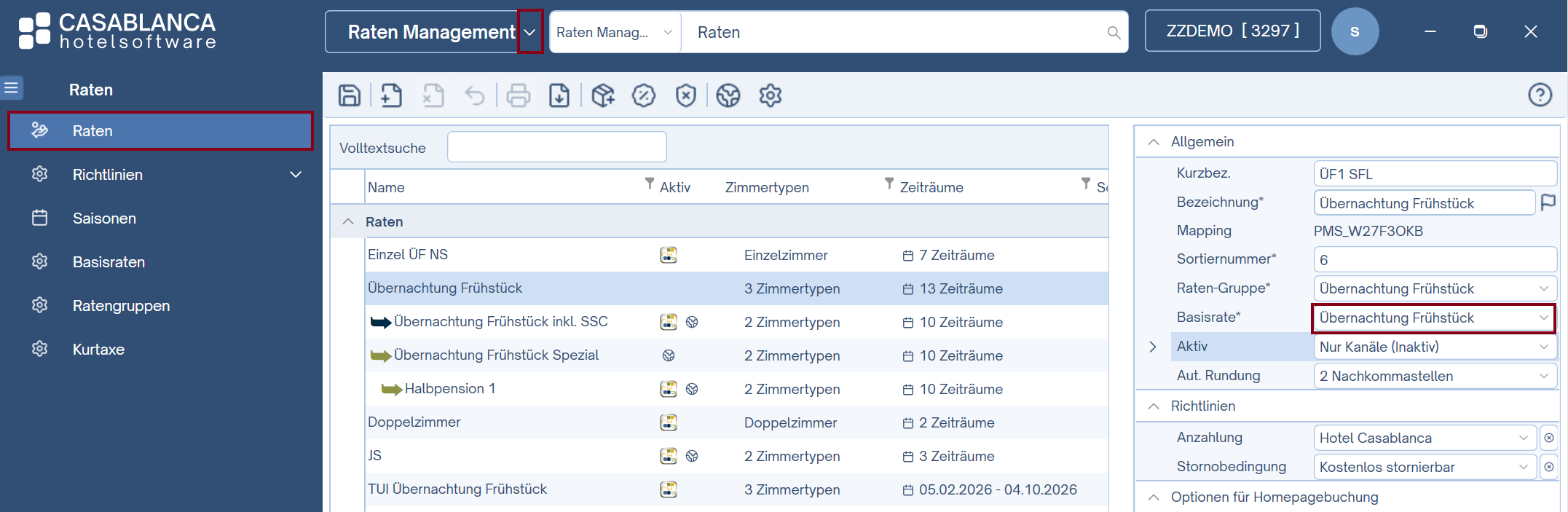The image size is (1568, 512).
Task: Click the printer icon in toolbar
Action: coord(519,95)
